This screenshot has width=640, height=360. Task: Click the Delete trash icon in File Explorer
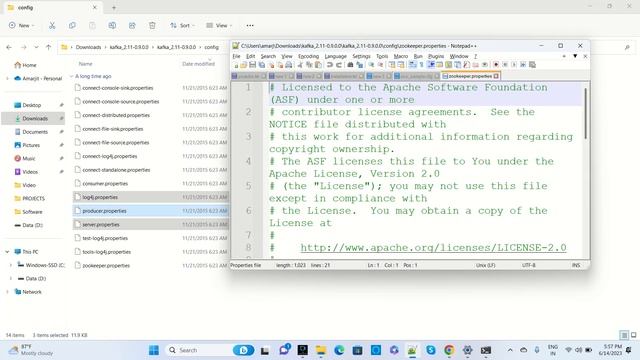pyautogui.click(x=152, y=25)
